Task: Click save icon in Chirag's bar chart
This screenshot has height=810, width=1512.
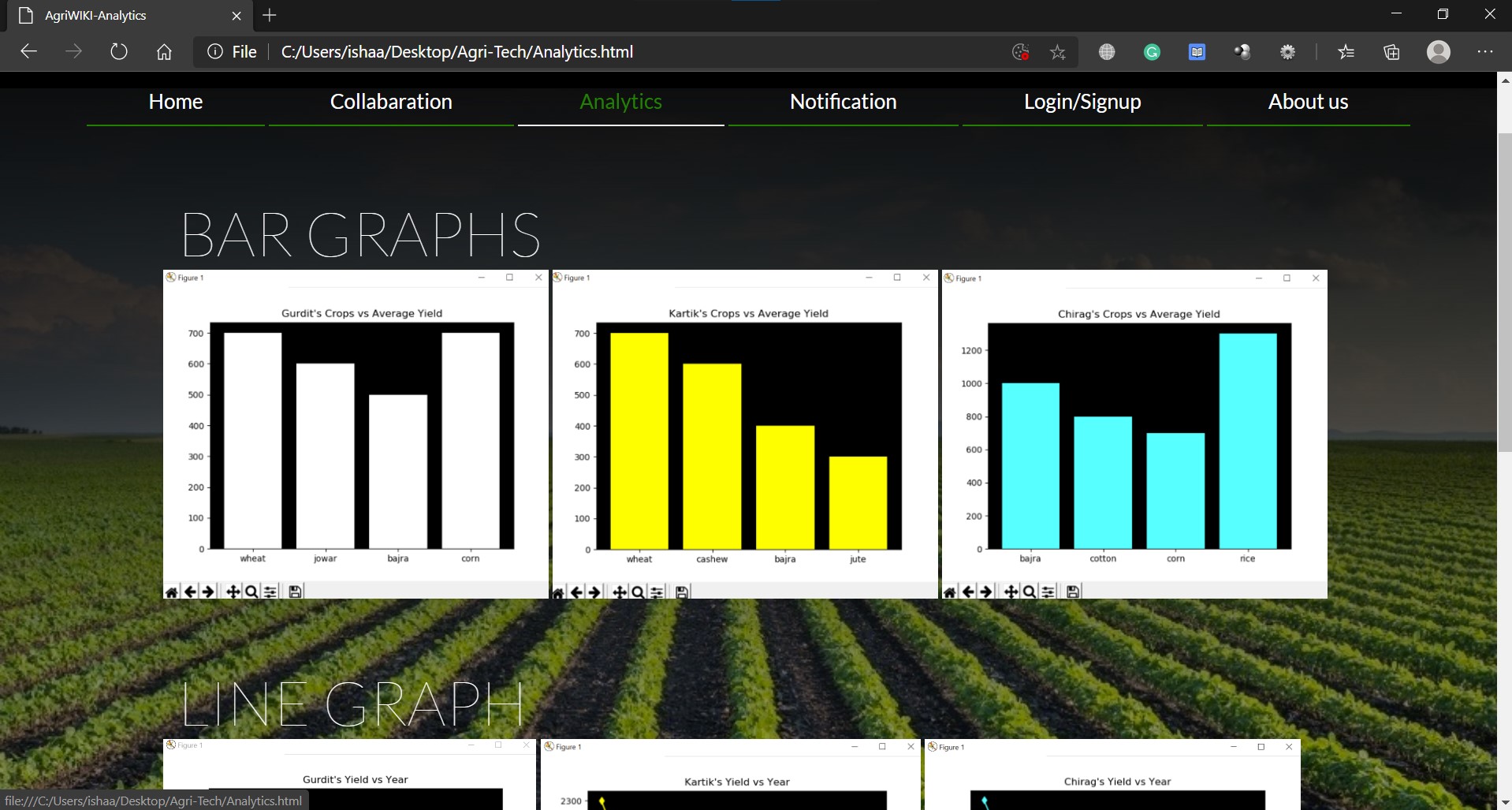Action: click(x=1073, y=592)
